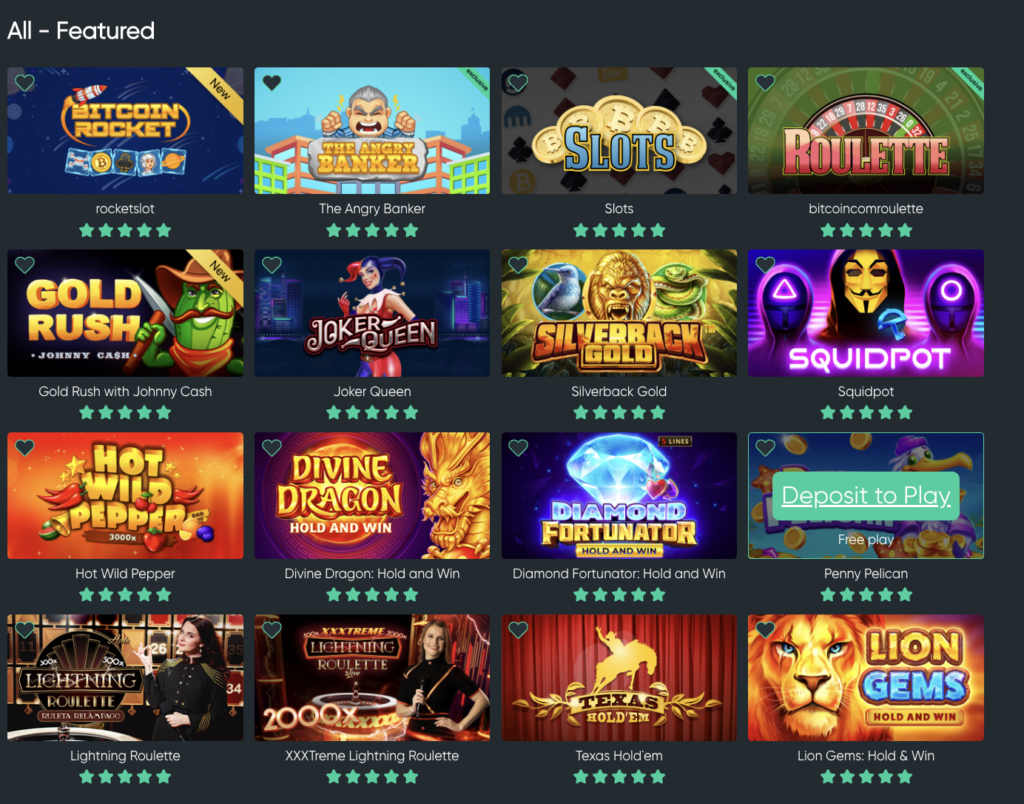Toggle the heart on The Angry Banker
This screenshot has height=804, width=1024.
tap(272, 83)
